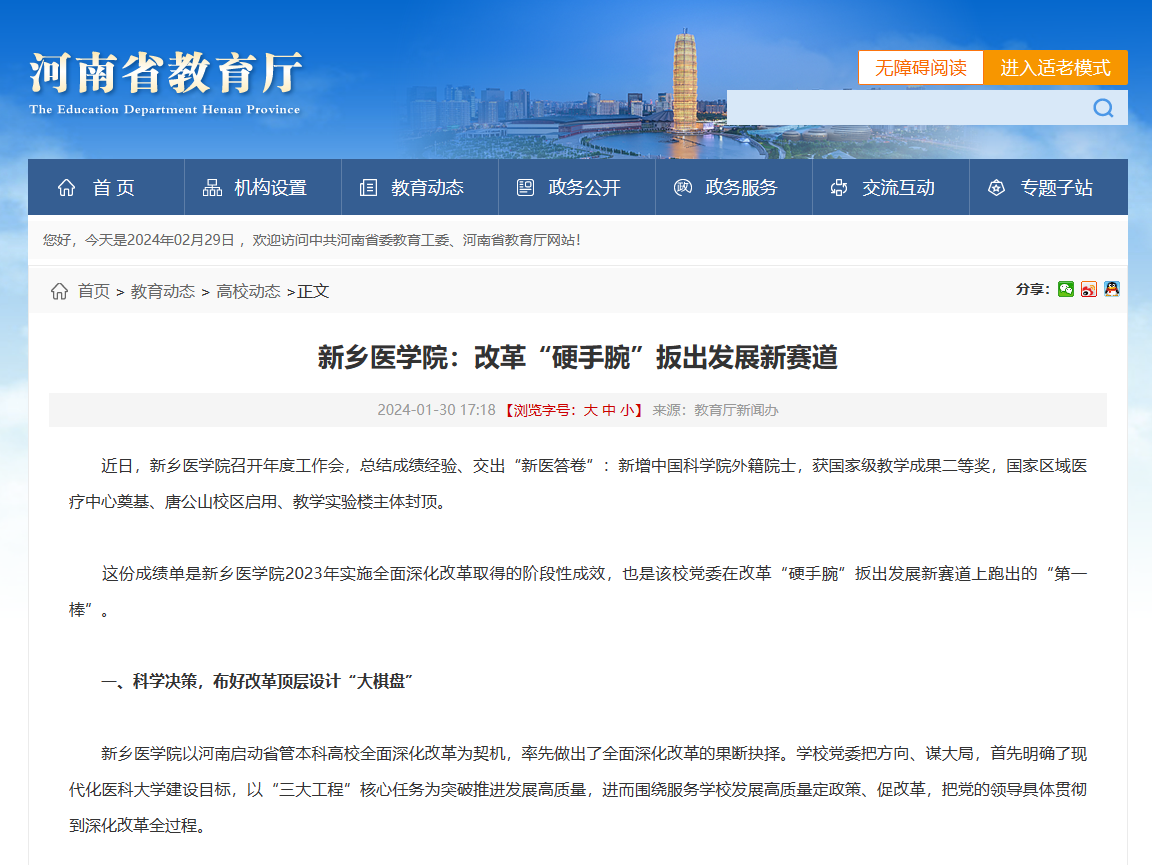Set font size to 中
Screen dimensions: 1152x865
[x=609, y=410]
